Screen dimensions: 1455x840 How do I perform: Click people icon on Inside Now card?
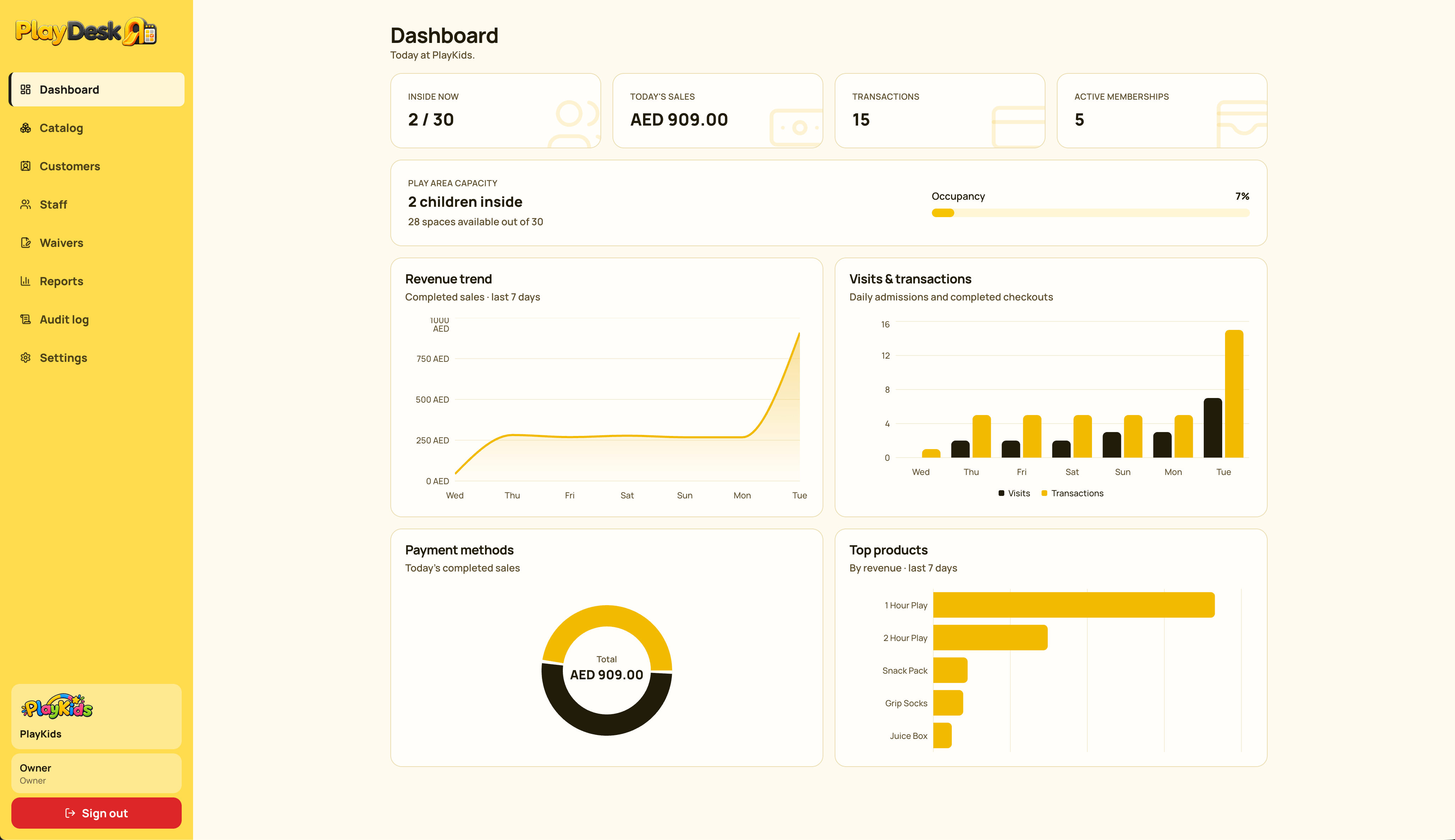574,123
